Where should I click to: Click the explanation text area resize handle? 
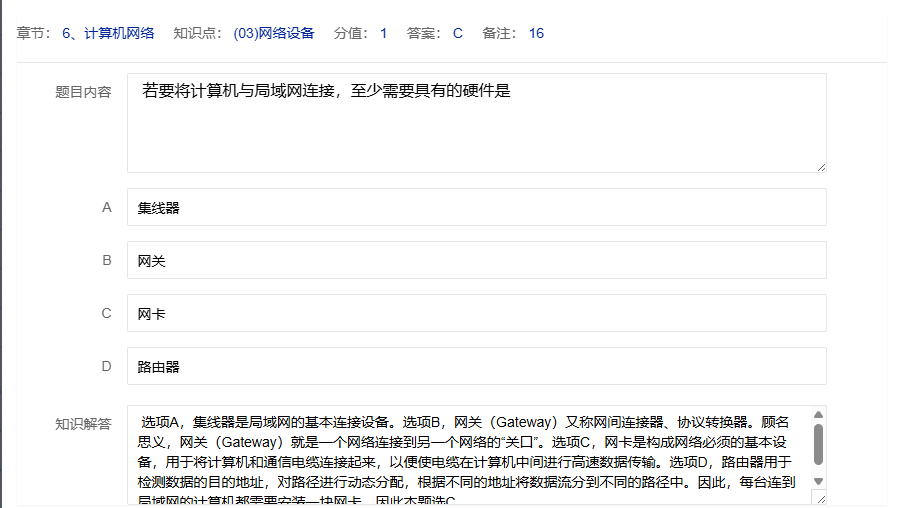tap(821, 499)
